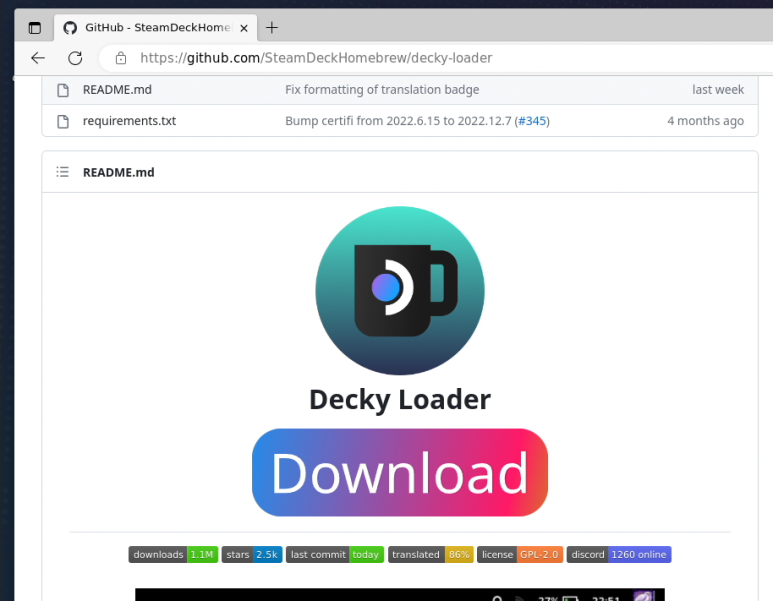Open 'Bump certifi' commit message
773x601 pixels.
click(398, 121)
